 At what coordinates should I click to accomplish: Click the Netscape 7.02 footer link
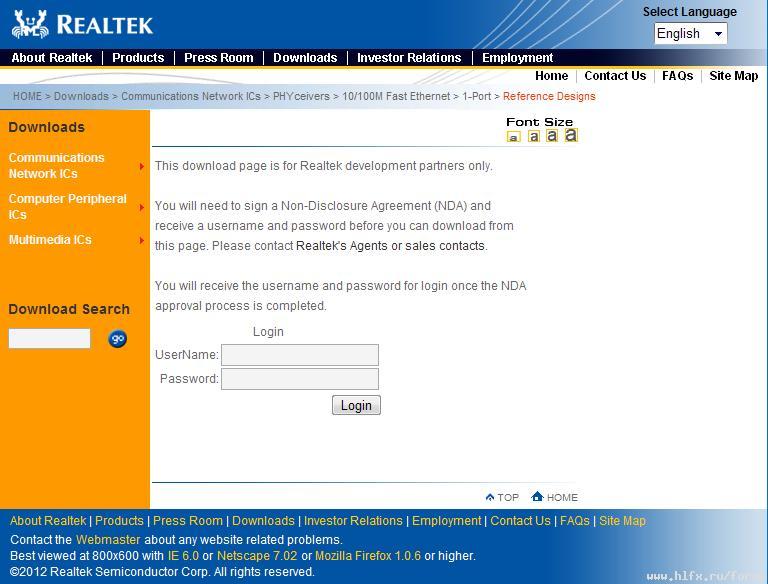point(257,556)
